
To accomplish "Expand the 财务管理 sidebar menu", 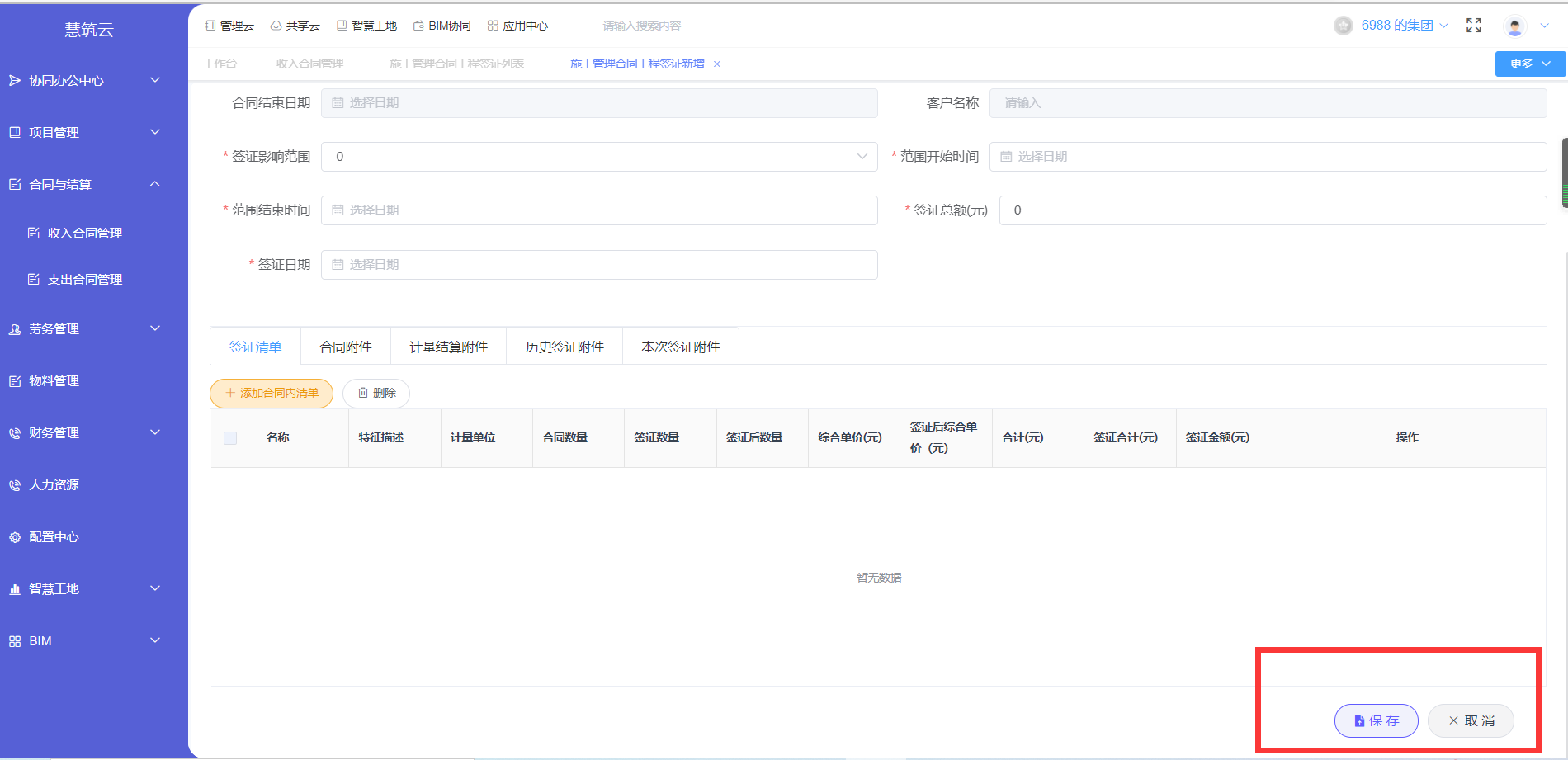I will coord(93,432).
